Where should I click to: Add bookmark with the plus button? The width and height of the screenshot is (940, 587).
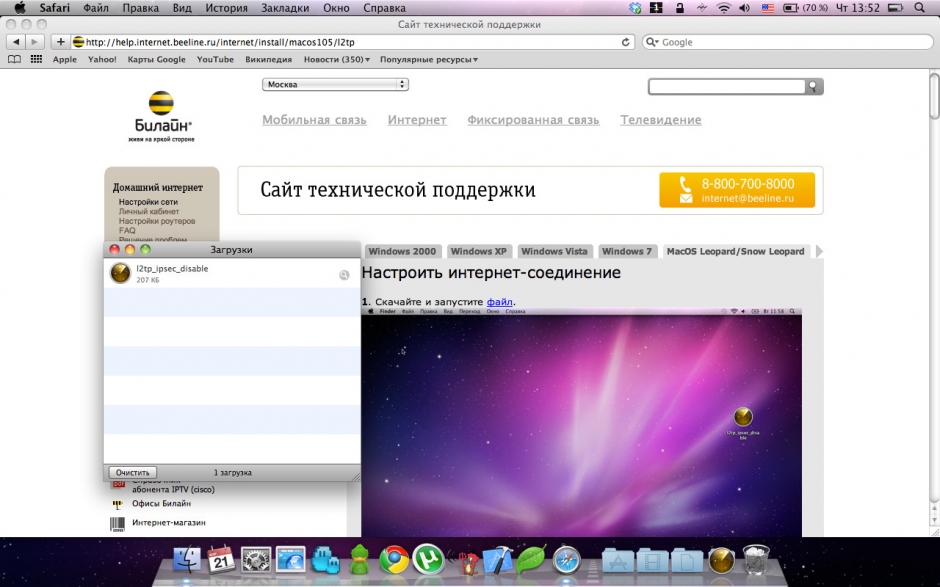(61, 42)
